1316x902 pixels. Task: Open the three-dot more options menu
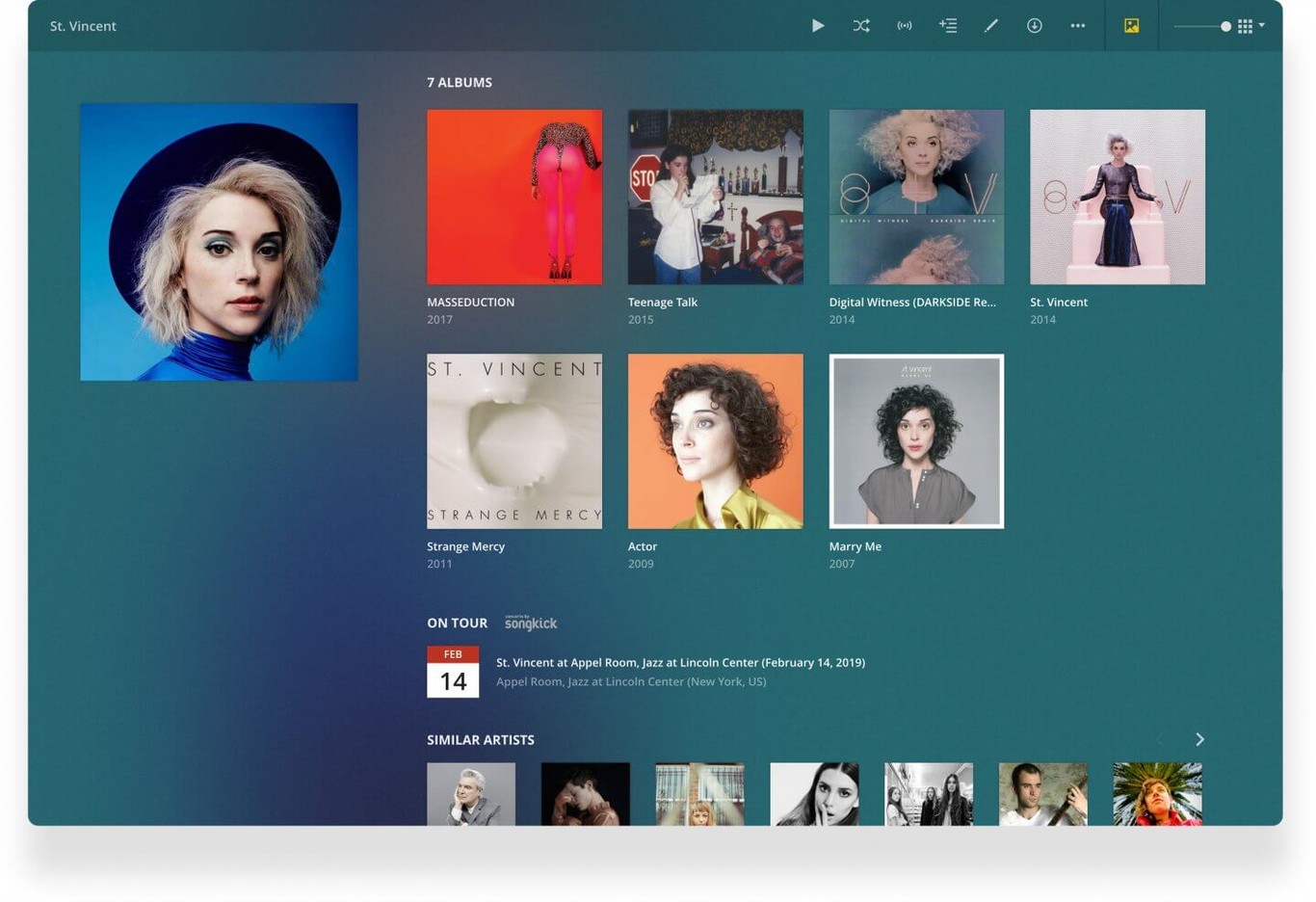click(x=1077, y=26)
